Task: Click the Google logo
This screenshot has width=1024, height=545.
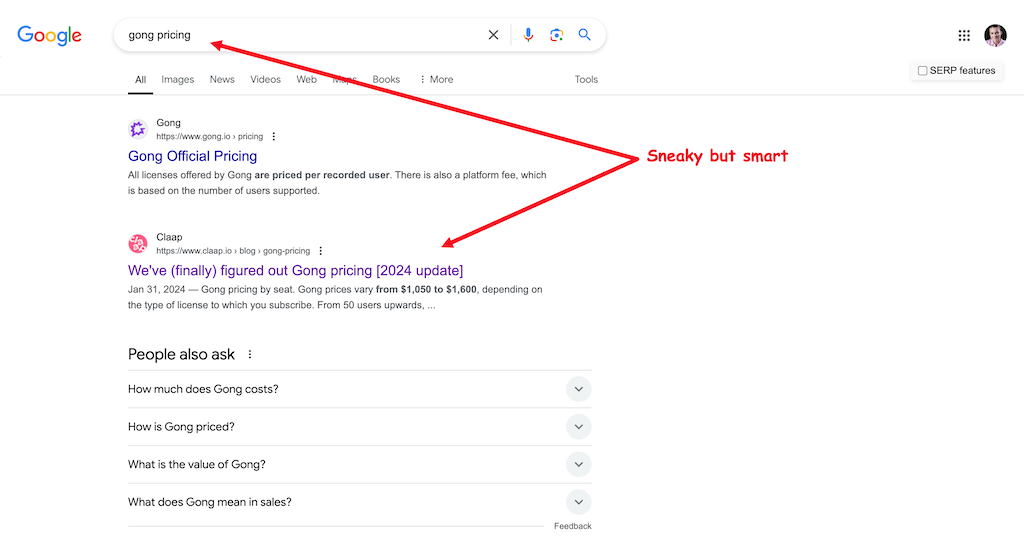Action: 50,35
